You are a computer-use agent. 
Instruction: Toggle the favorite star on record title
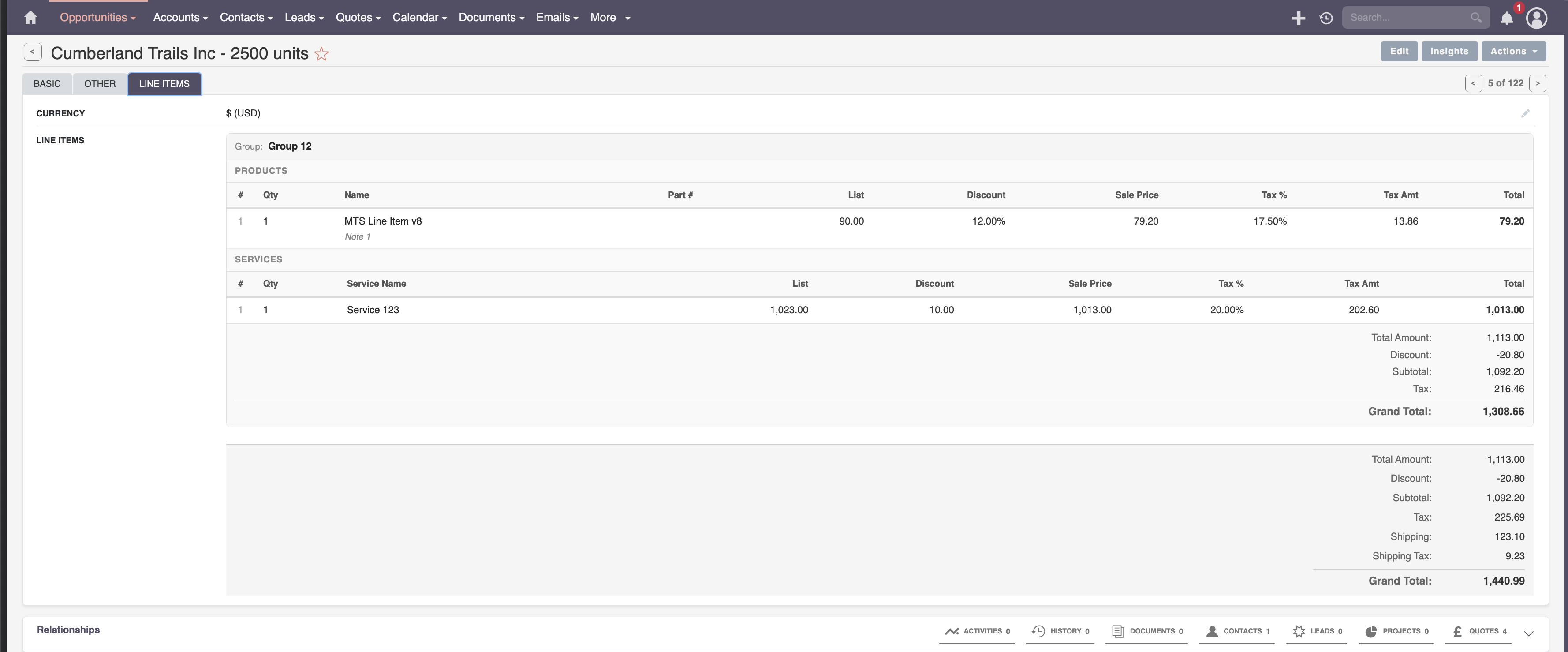[321, 54]
